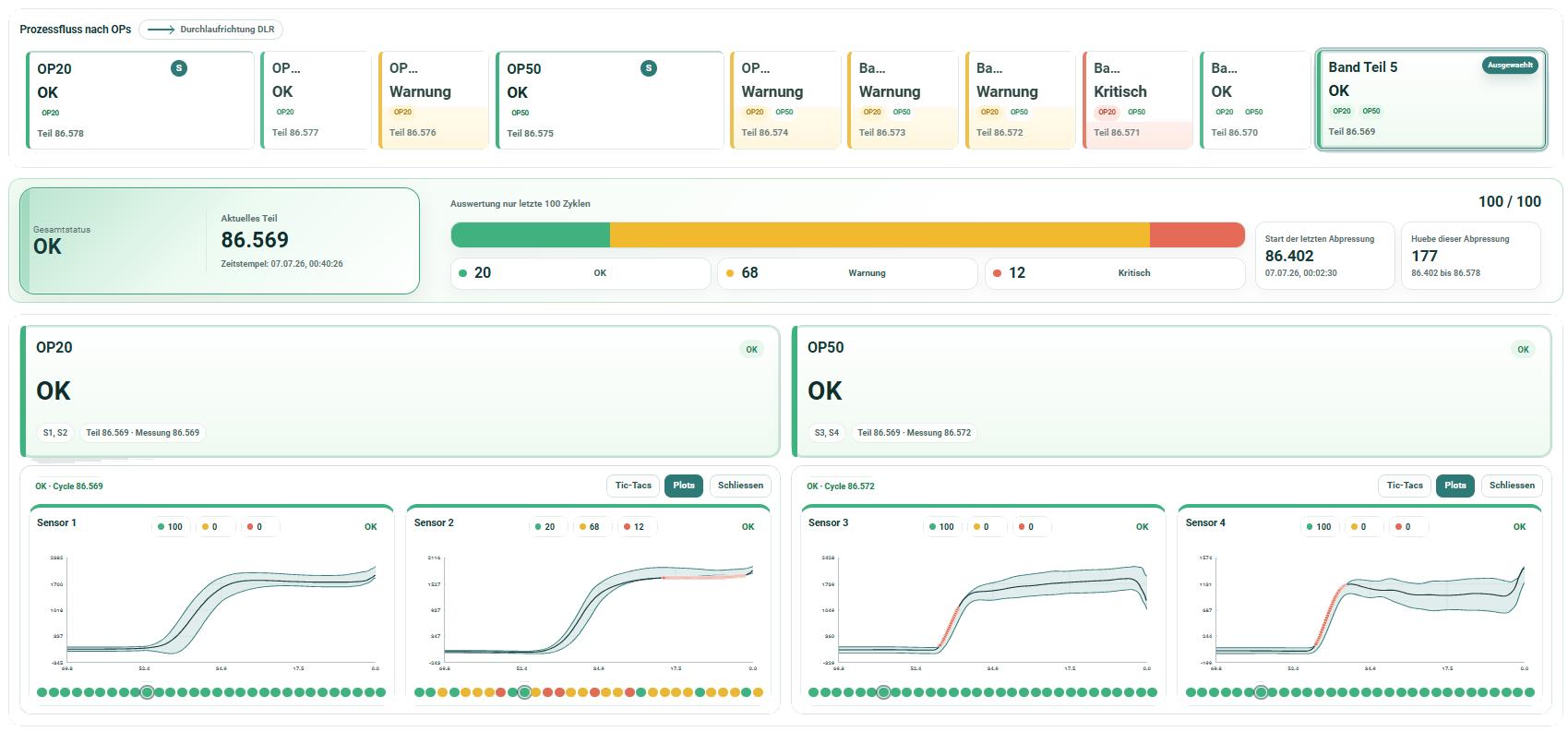This screenshot has width=1568, height=732.
Task: Toggle Tic-Tacs view in the OP20 cycle panel
Action: coord(633,486)
